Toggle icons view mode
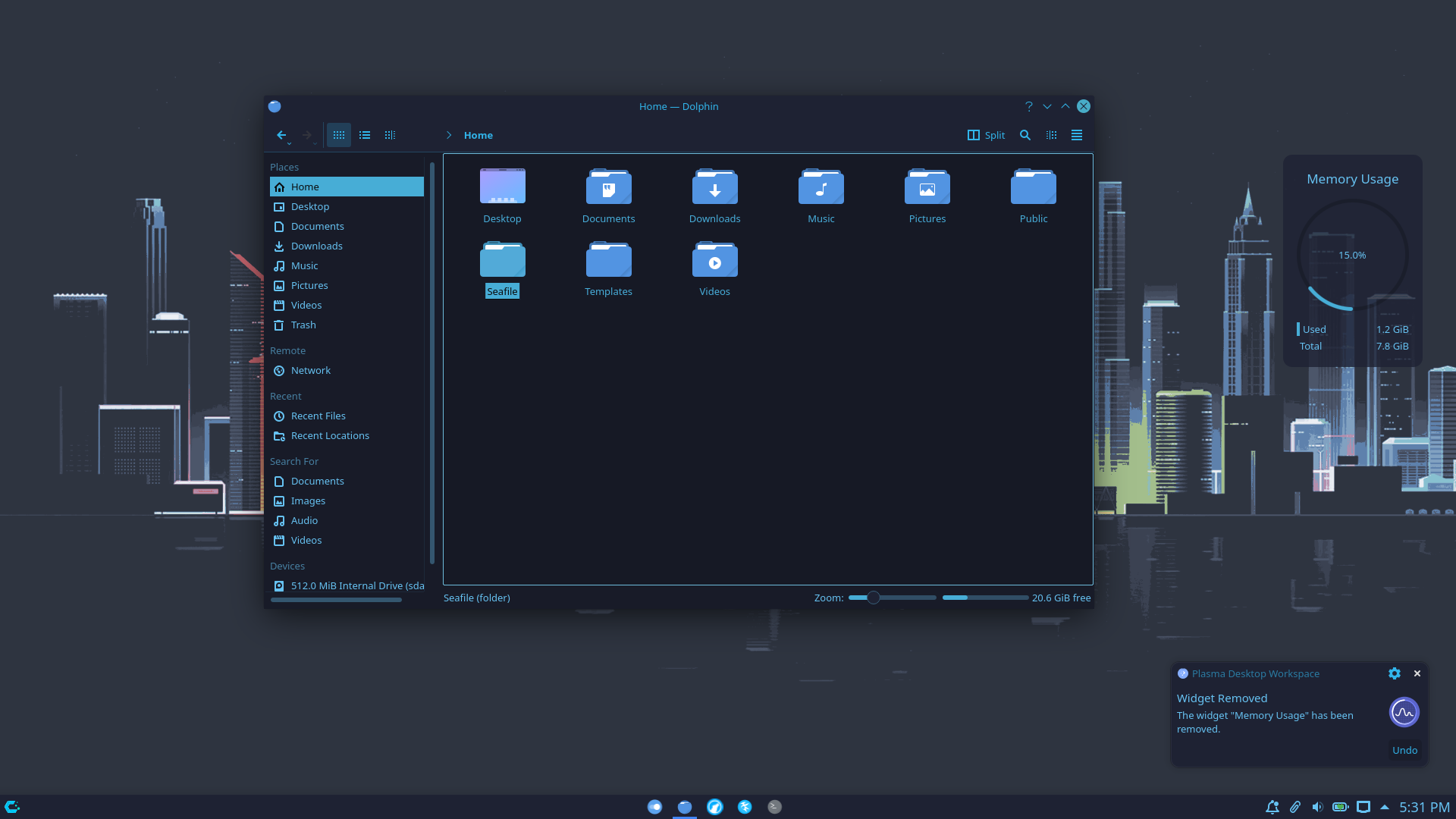Image resolution: width=1456 pixels, height=819 pixels. [x=339, y=135]
